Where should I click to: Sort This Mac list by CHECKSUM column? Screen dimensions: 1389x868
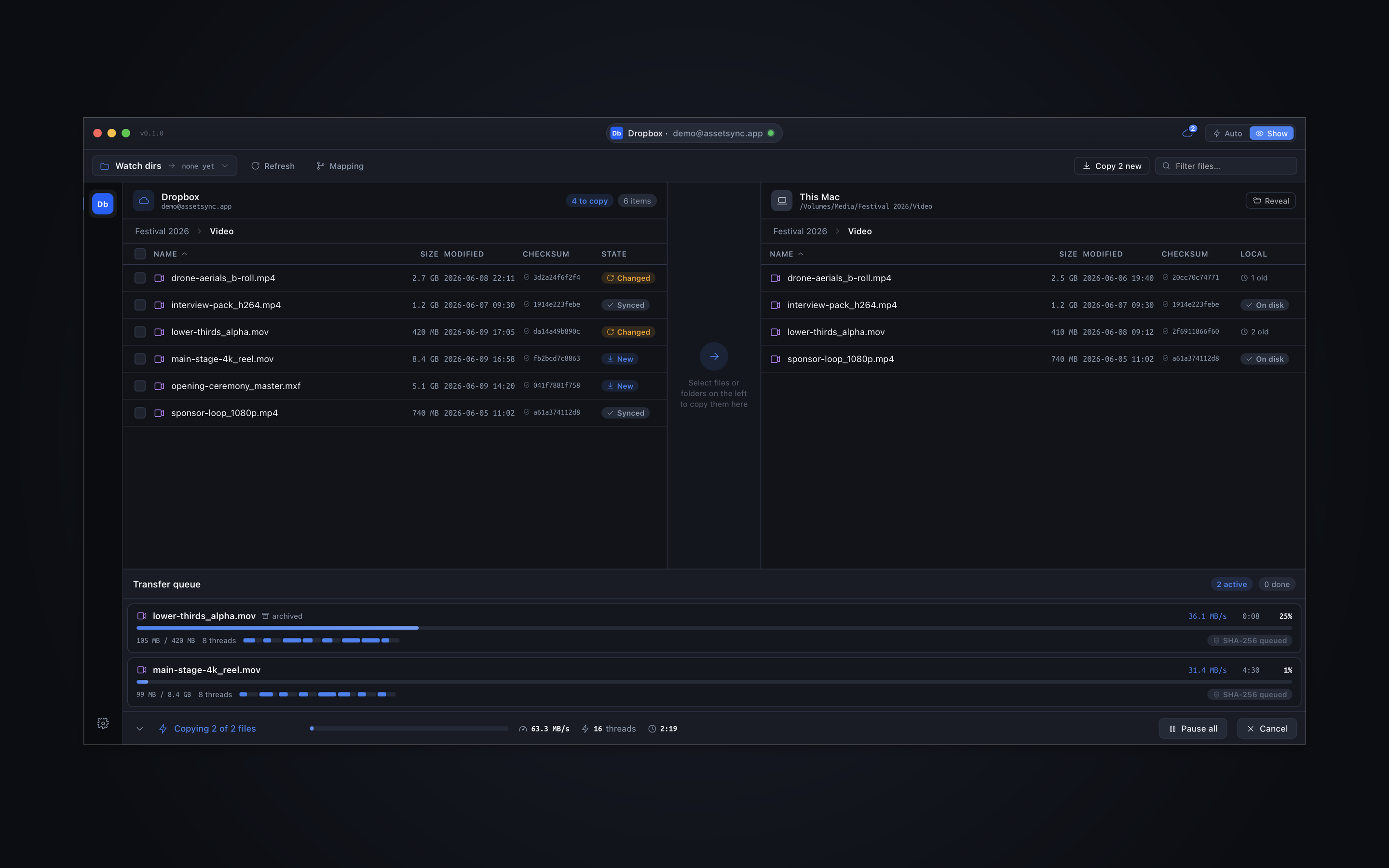point(1185,254)
